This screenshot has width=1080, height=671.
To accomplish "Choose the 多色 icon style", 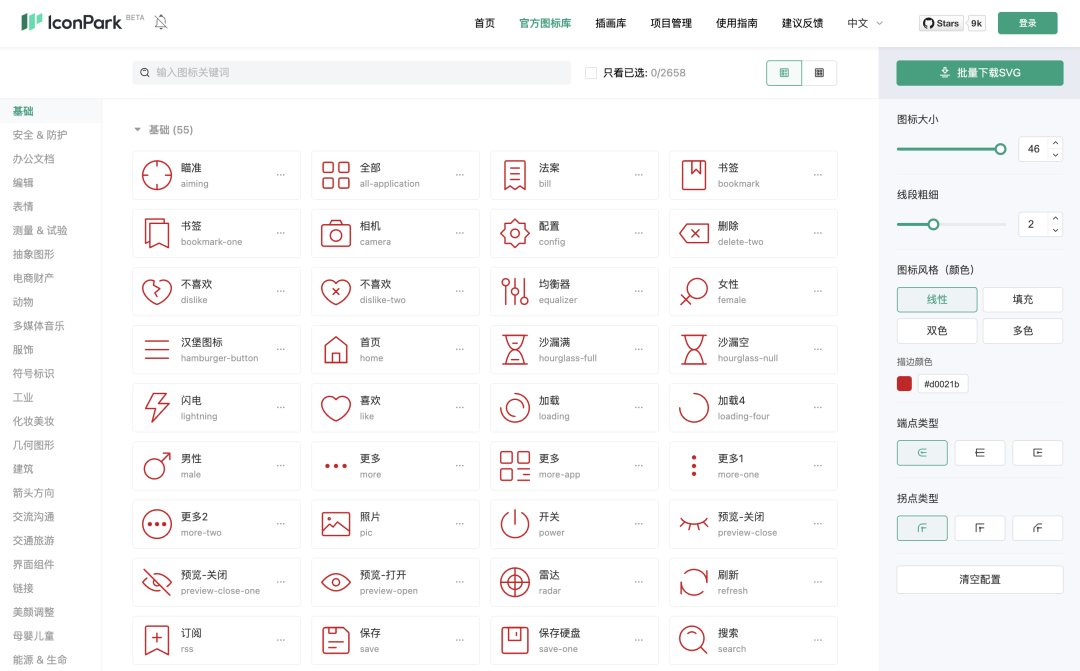I will pos(1022,331).
